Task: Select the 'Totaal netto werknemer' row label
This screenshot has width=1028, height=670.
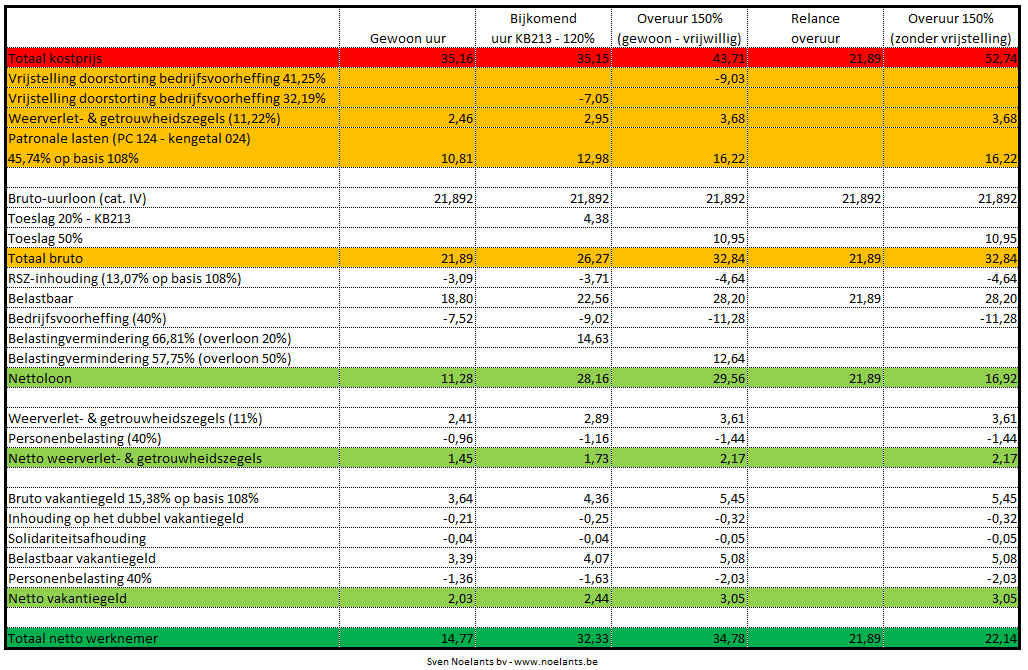Action: click(82, 638)
